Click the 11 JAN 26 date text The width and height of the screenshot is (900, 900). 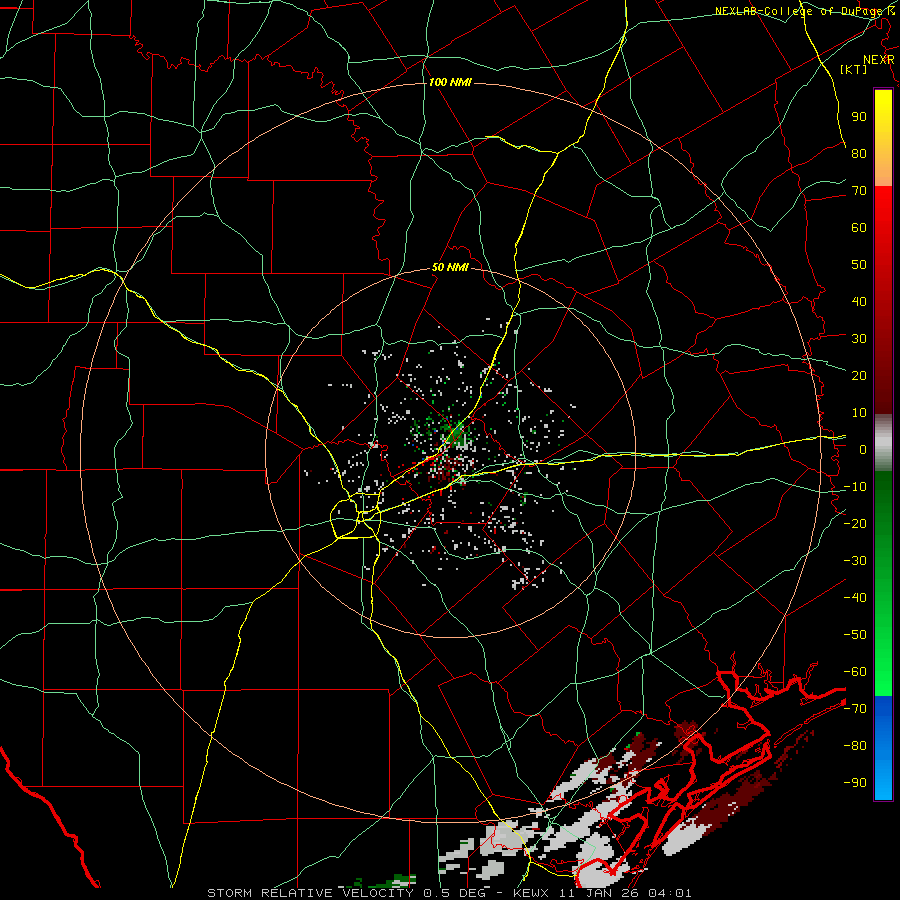[x=599, y=893]
